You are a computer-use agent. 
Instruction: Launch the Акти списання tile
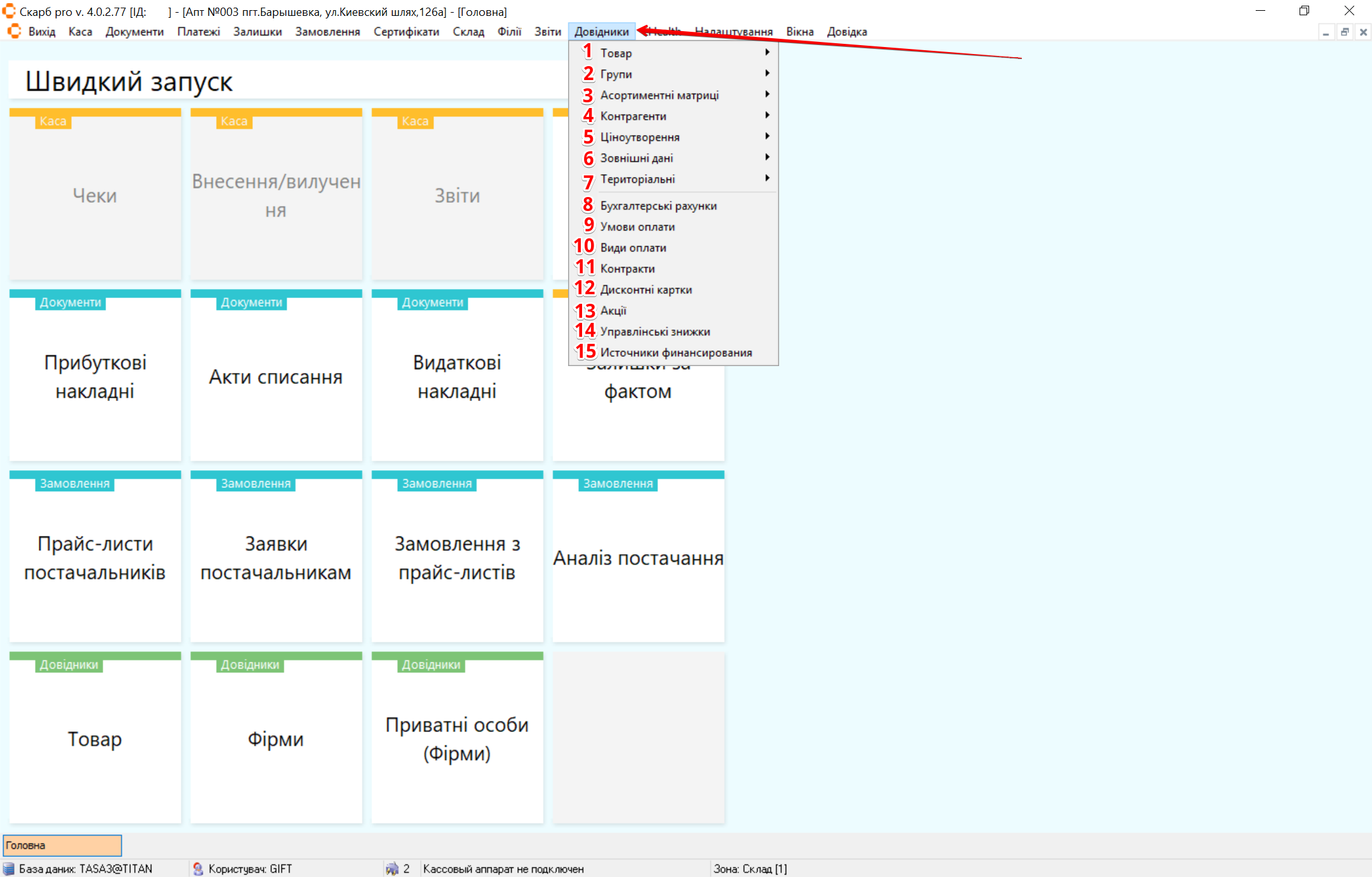[x=276, y=376]
